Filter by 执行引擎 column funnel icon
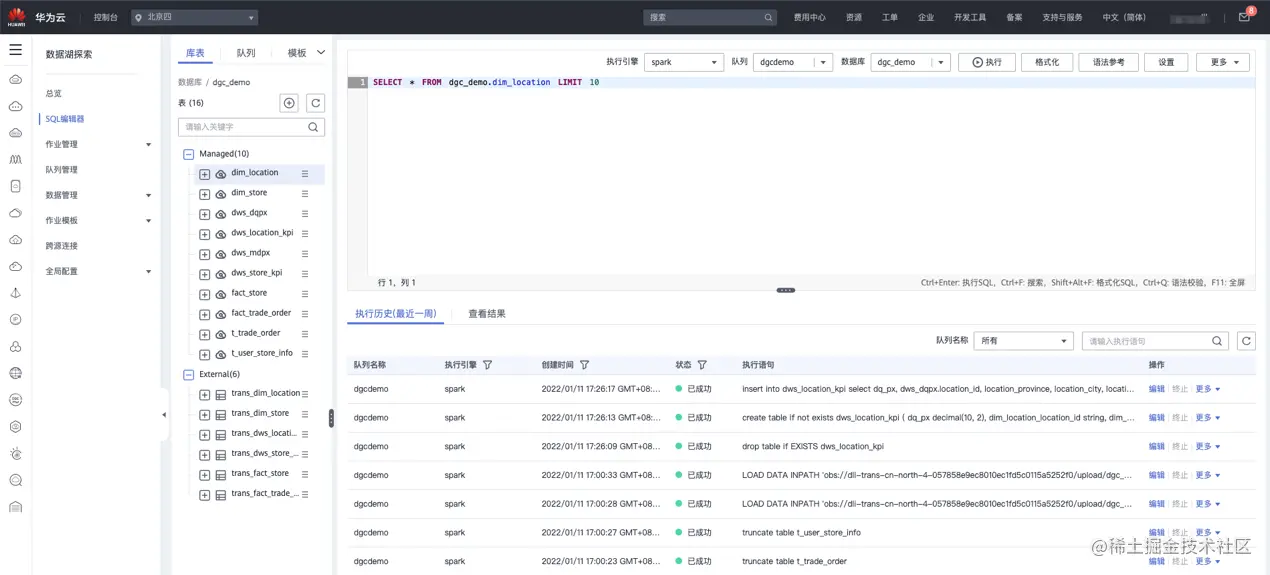1270x575 pixels. point(488,365)
